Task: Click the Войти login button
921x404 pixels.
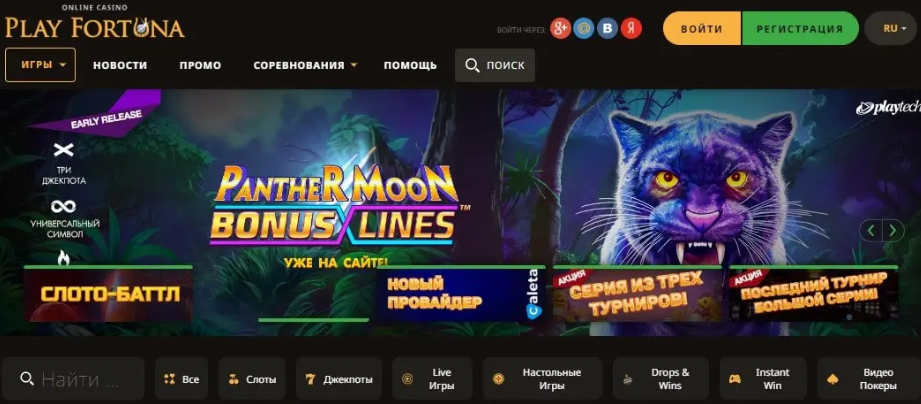Action: [x=702, y=28]
